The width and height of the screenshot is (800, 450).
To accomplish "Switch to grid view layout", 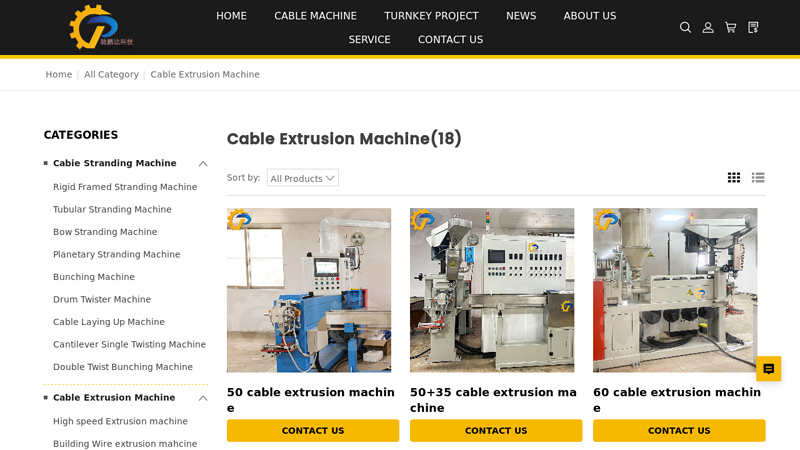I will (734, 178).
